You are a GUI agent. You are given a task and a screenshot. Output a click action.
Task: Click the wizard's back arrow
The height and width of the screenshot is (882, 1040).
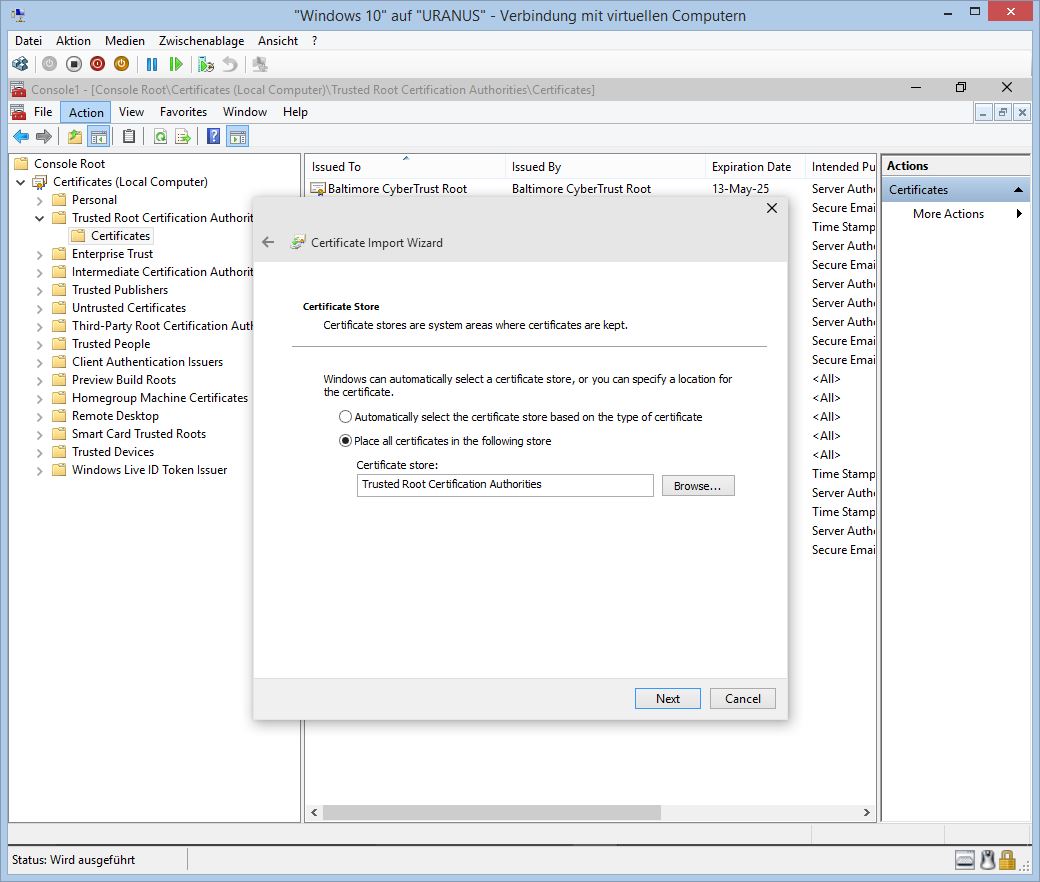tap(268, 242)
